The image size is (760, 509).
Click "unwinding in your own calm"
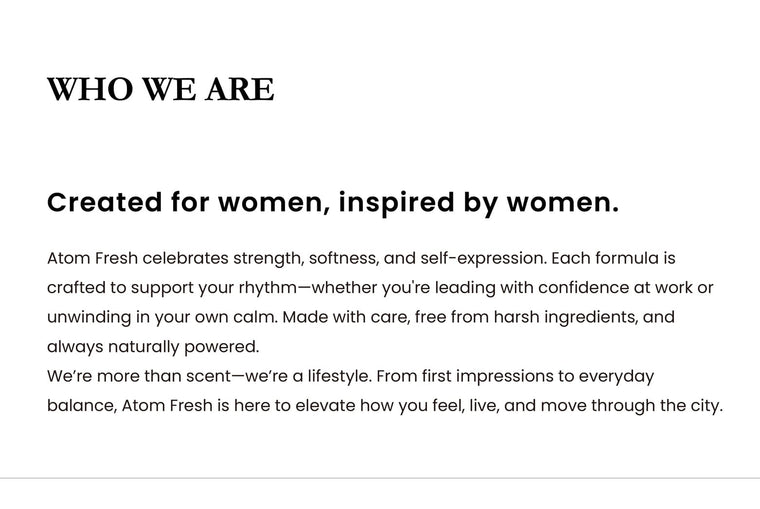(161, 318)
